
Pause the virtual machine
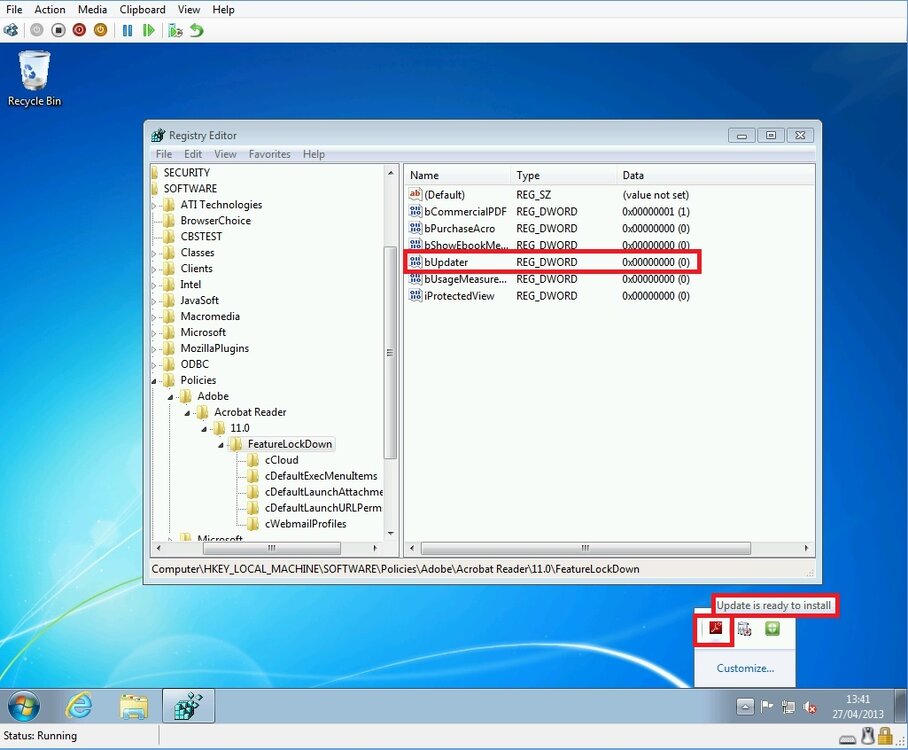[127, 30]
